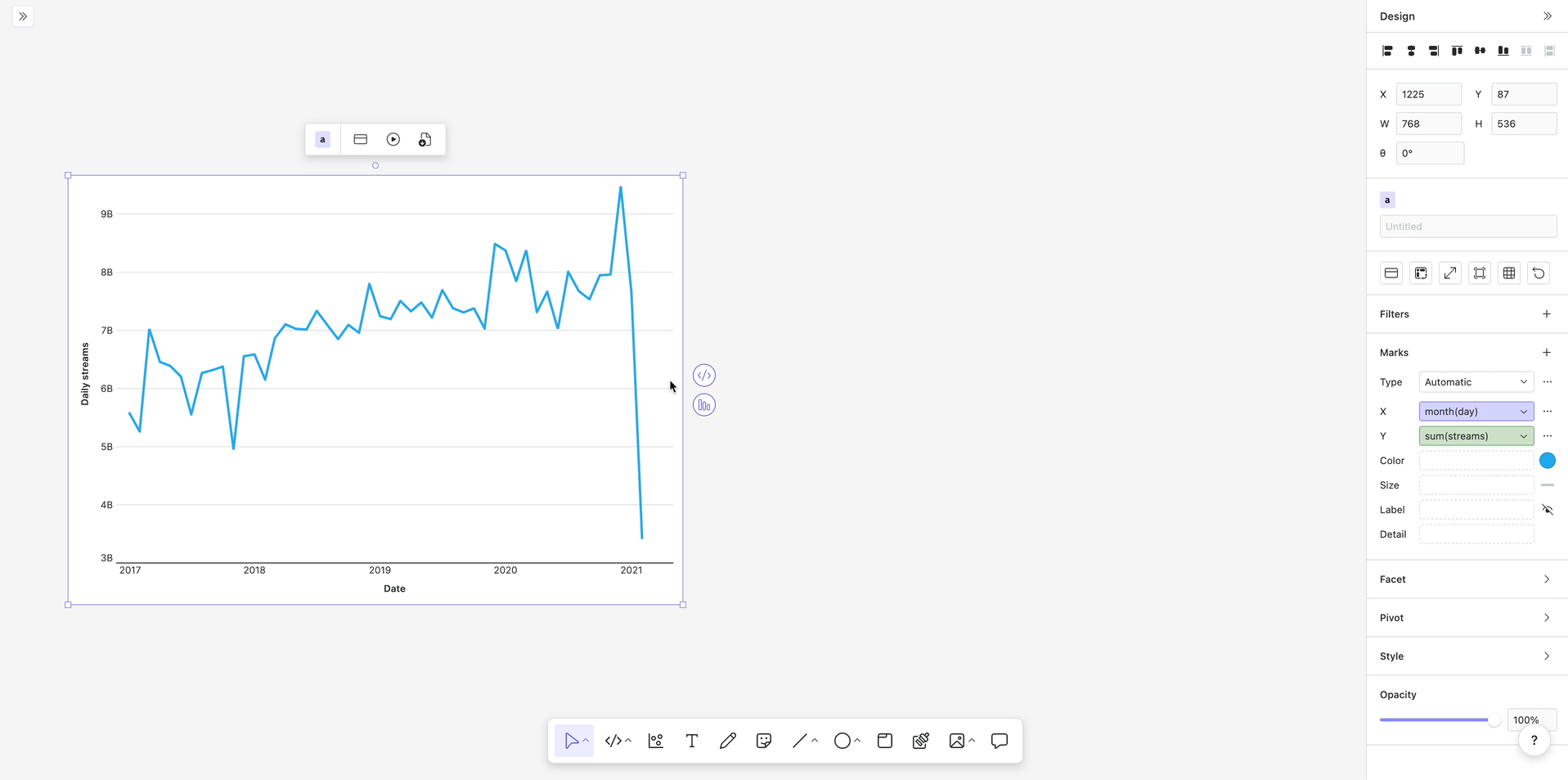Click the card display icon in floating toolbar
The width and height of the screenshot is (1568, 780).
coord(361,140)
